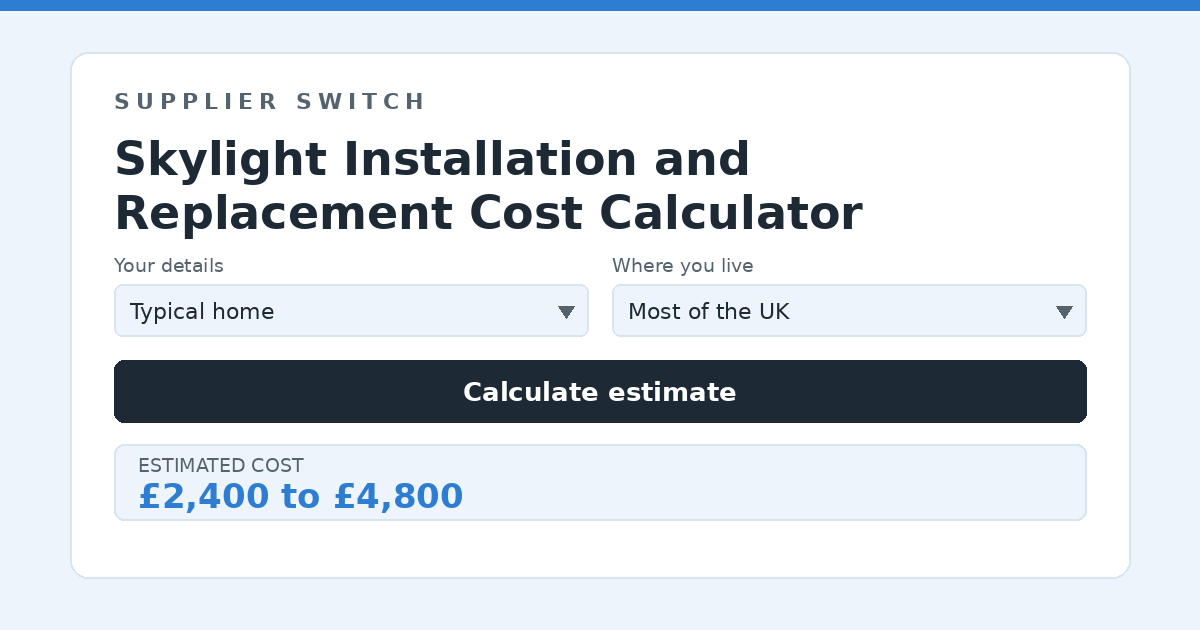
Task: Open the Typical home dropdown
Action: pos(351,311)
